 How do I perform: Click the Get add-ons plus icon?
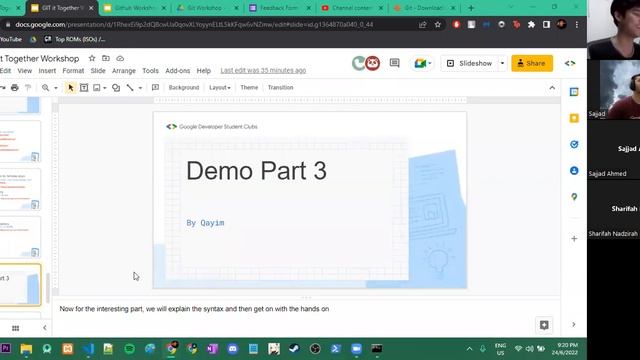(x=574, y=239)
